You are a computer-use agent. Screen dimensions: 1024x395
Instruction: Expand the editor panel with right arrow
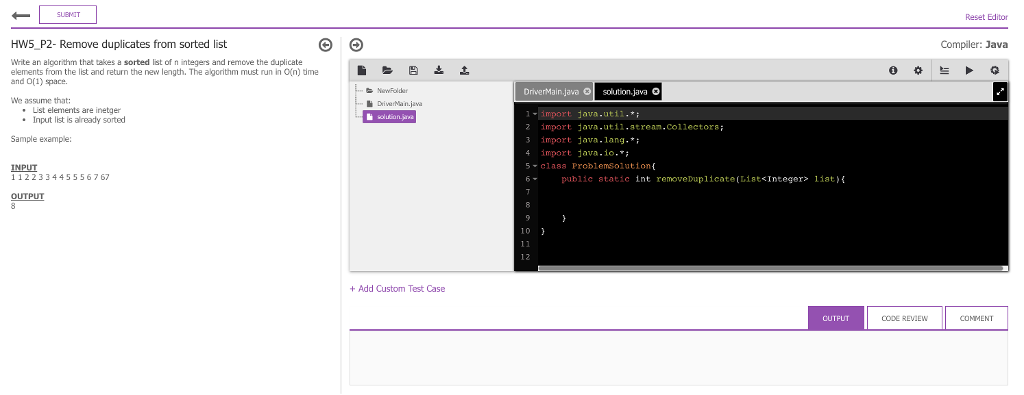tap(356, 44)
